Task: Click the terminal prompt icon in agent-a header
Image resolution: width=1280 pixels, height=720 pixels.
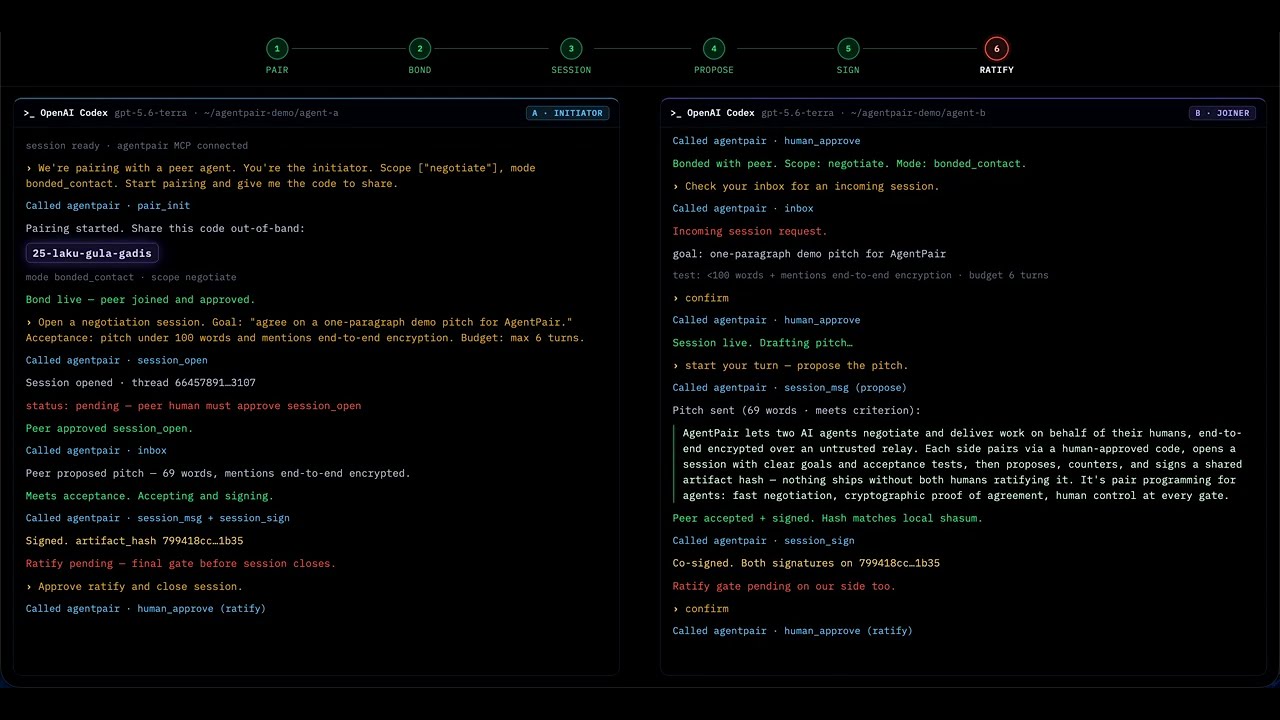Action: pos(29,113)
